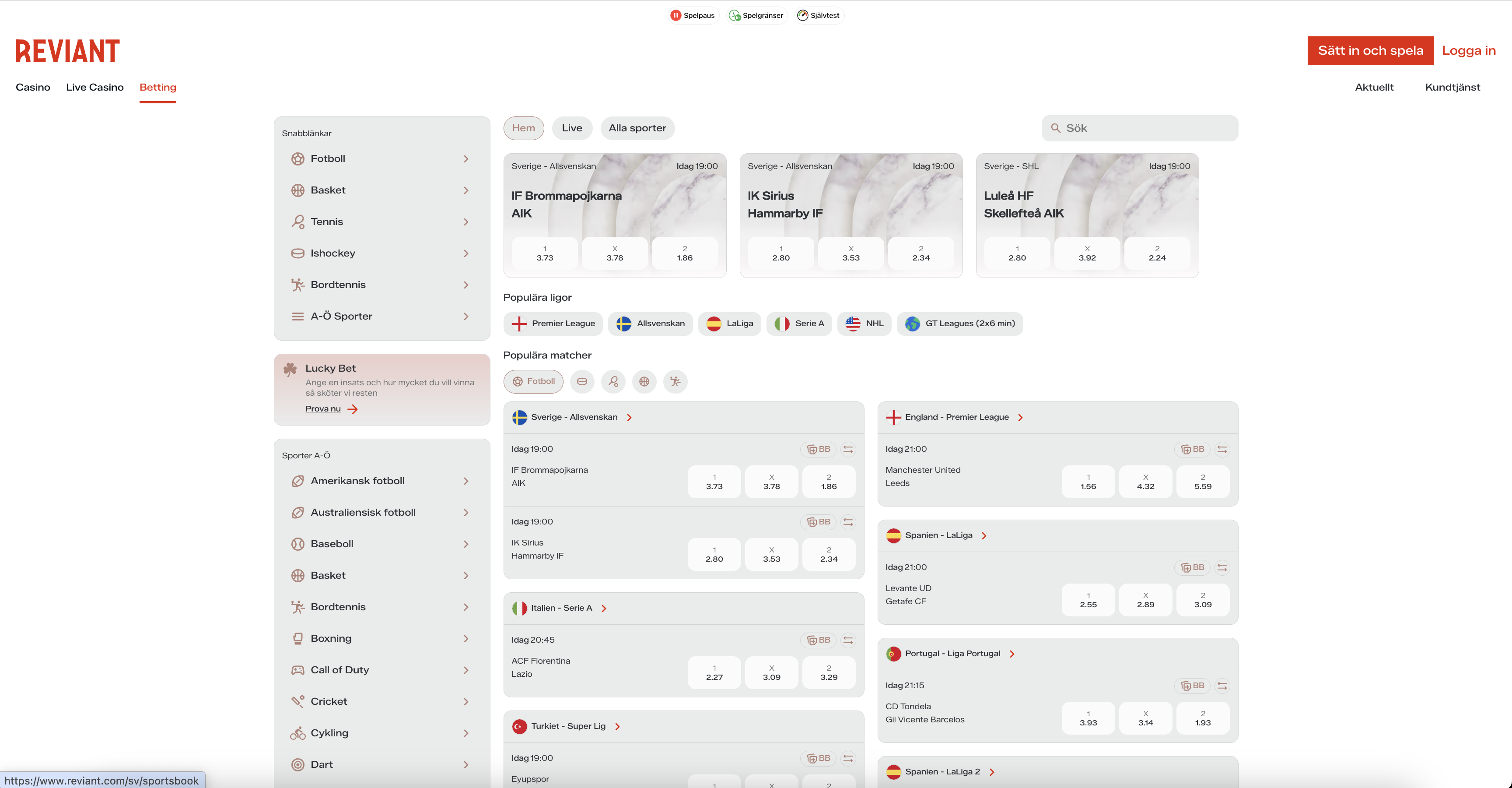
Task: Click swap icon for Manchester United match
Action: click(x=1222, y=449)
